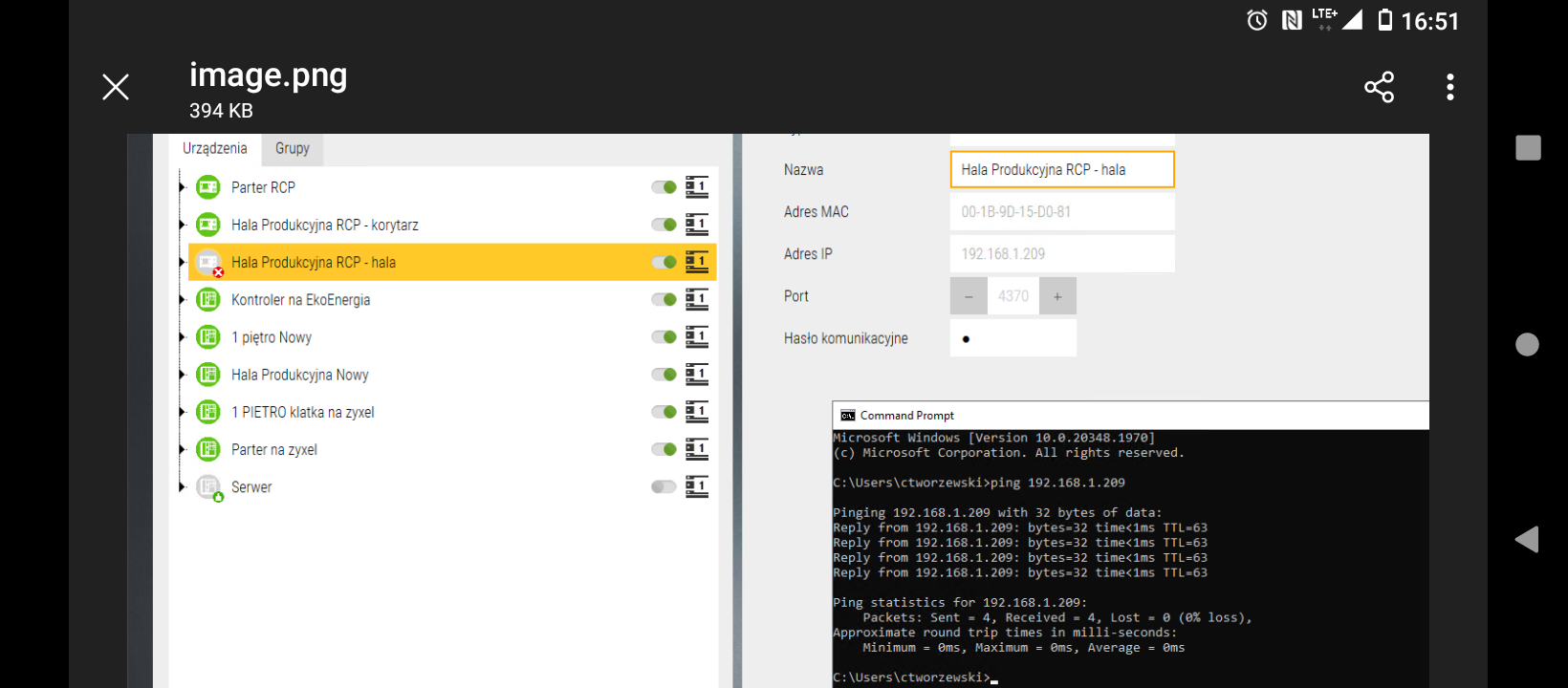Click the Adres MAC field

[1062, 212]
